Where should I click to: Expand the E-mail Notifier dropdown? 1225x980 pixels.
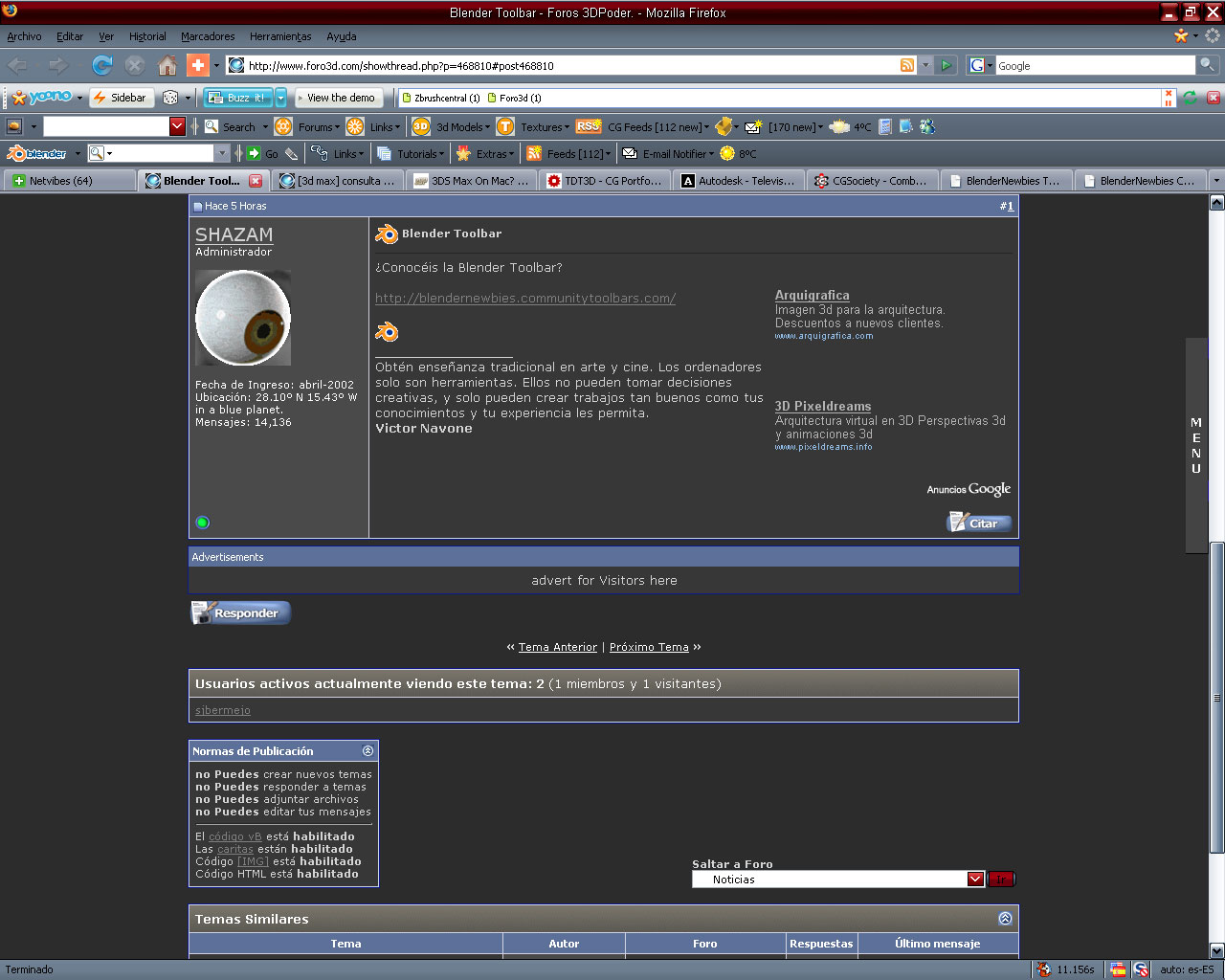pyautogui.click(x=678, y=153)
